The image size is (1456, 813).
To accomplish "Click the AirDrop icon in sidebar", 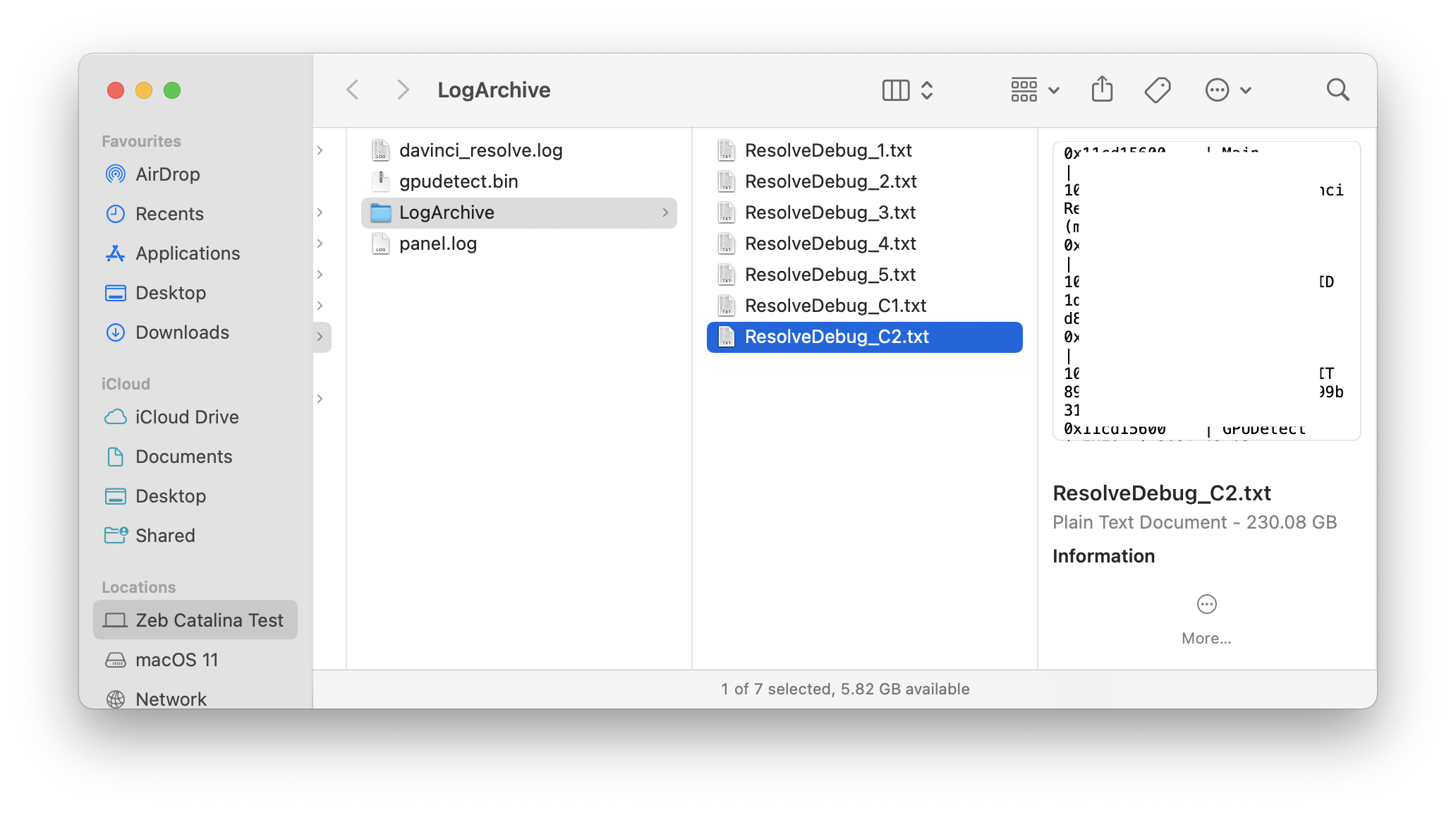I will coord(116,173).
